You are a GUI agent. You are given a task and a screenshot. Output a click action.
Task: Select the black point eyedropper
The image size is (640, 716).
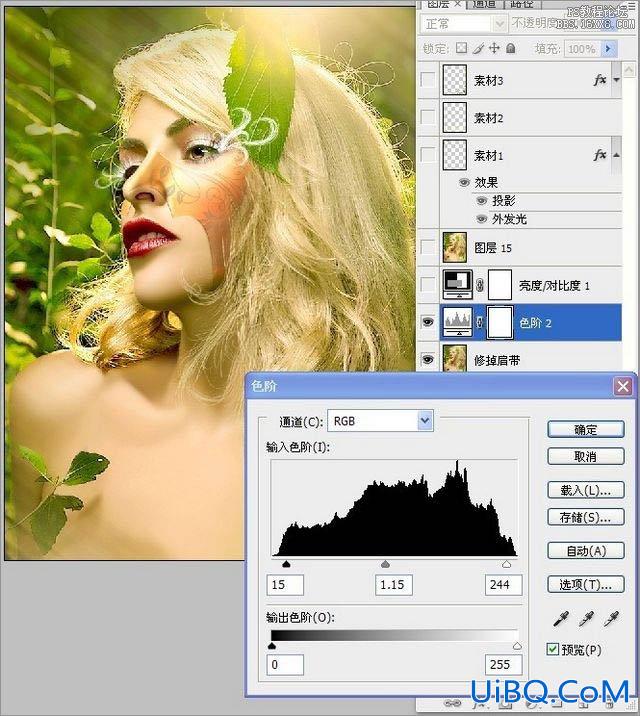[x=561, y=618]
